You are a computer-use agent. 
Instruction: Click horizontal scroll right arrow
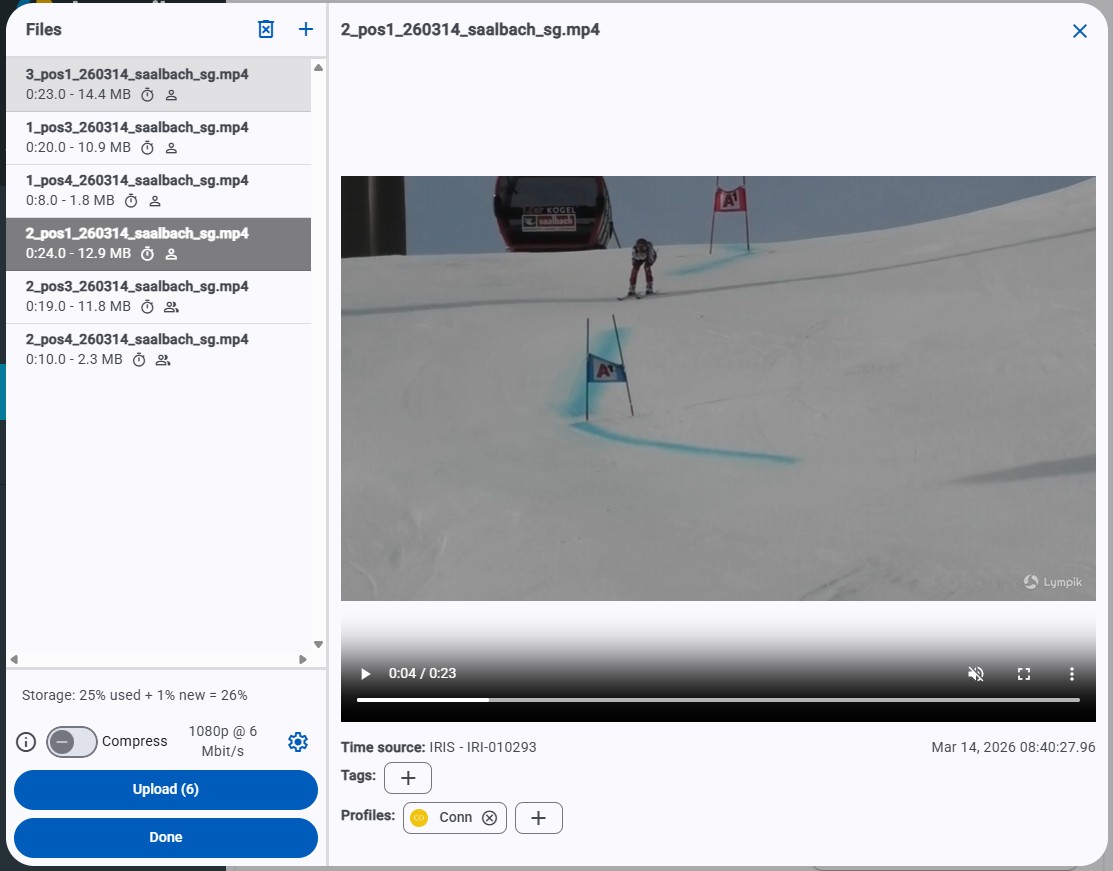[303, 659]
